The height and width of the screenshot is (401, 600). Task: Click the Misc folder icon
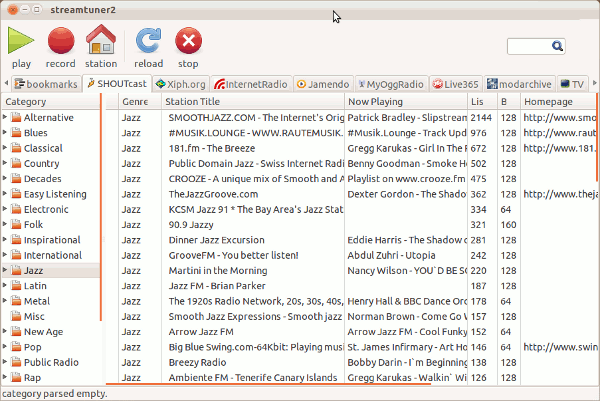(x=16, y=316)
